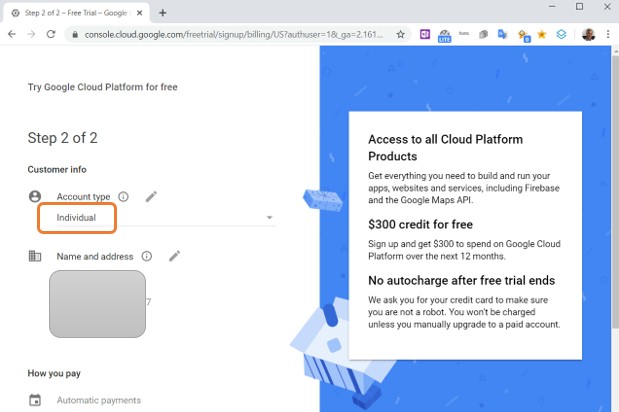Screen dimensions: 619x412
Task: Close the Free Trial browser tab
Action: coord(139,13)
